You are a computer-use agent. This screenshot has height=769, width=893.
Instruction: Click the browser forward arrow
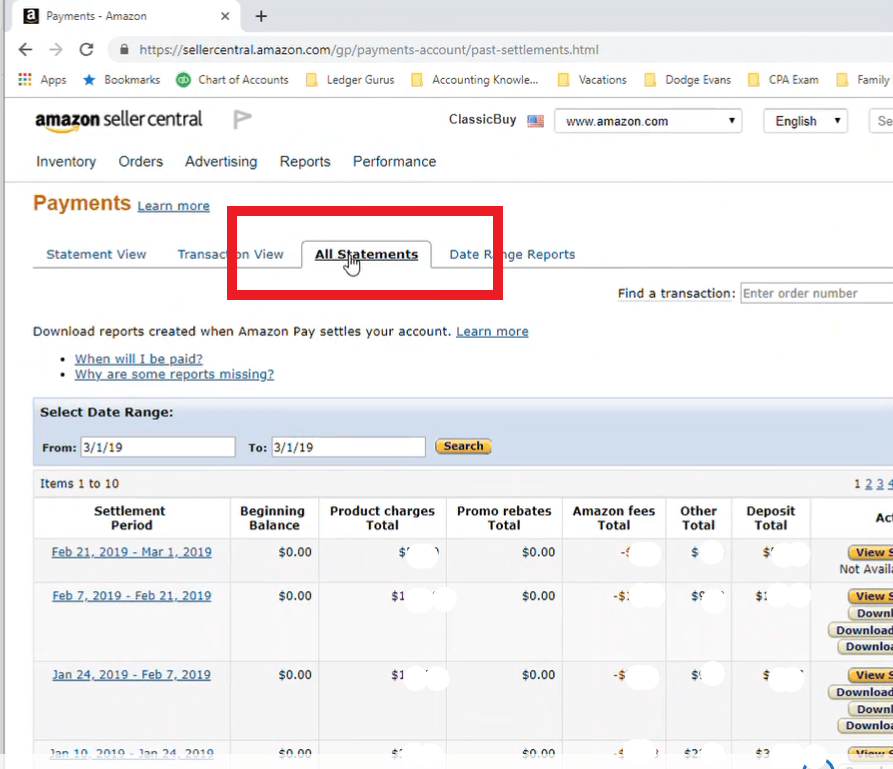[x=56, y=50]
